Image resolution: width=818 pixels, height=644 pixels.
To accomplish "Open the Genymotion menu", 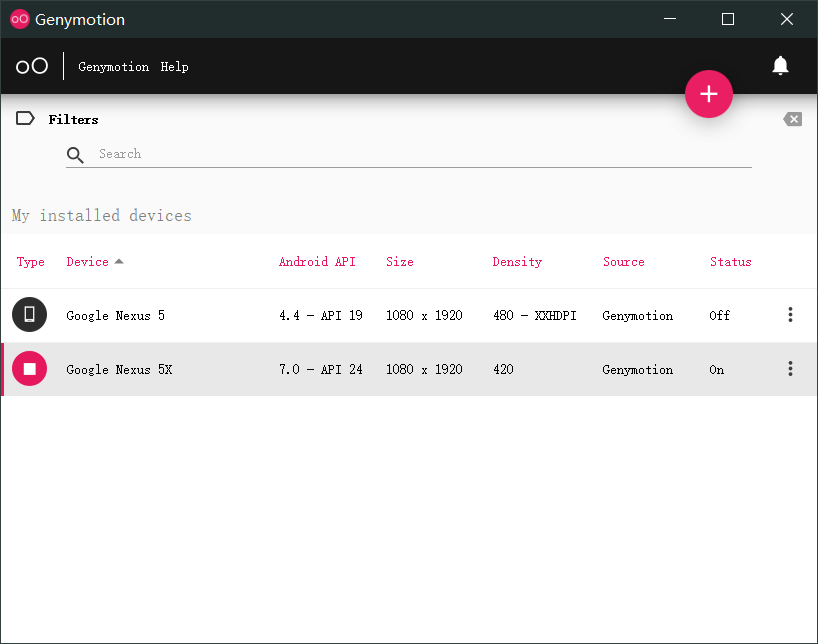I will [x=113, y=67].
